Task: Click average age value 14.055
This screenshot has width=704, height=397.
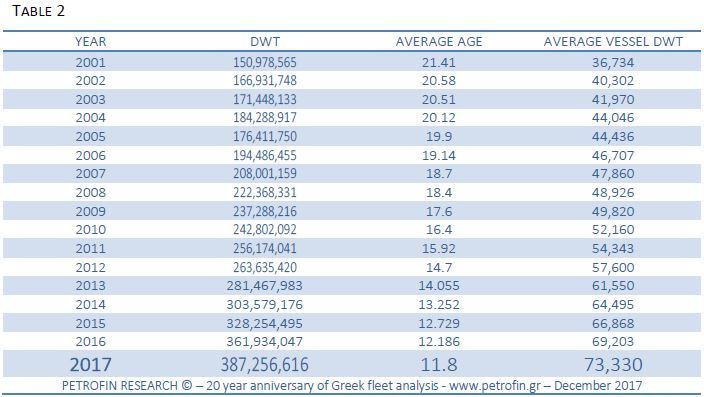Action: 439,286
